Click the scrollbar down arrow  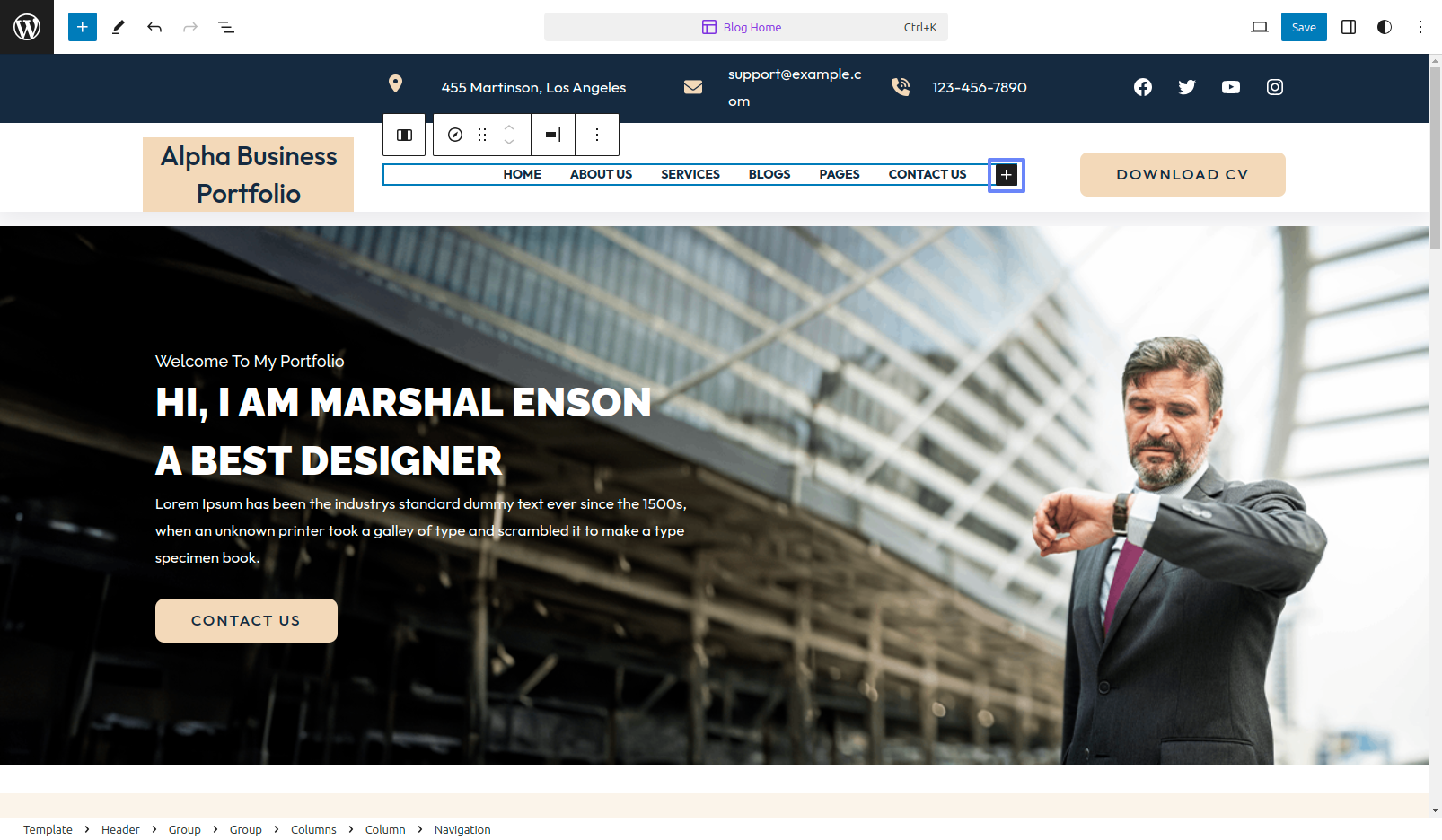pyautogui.click(x=1435, y=810)
